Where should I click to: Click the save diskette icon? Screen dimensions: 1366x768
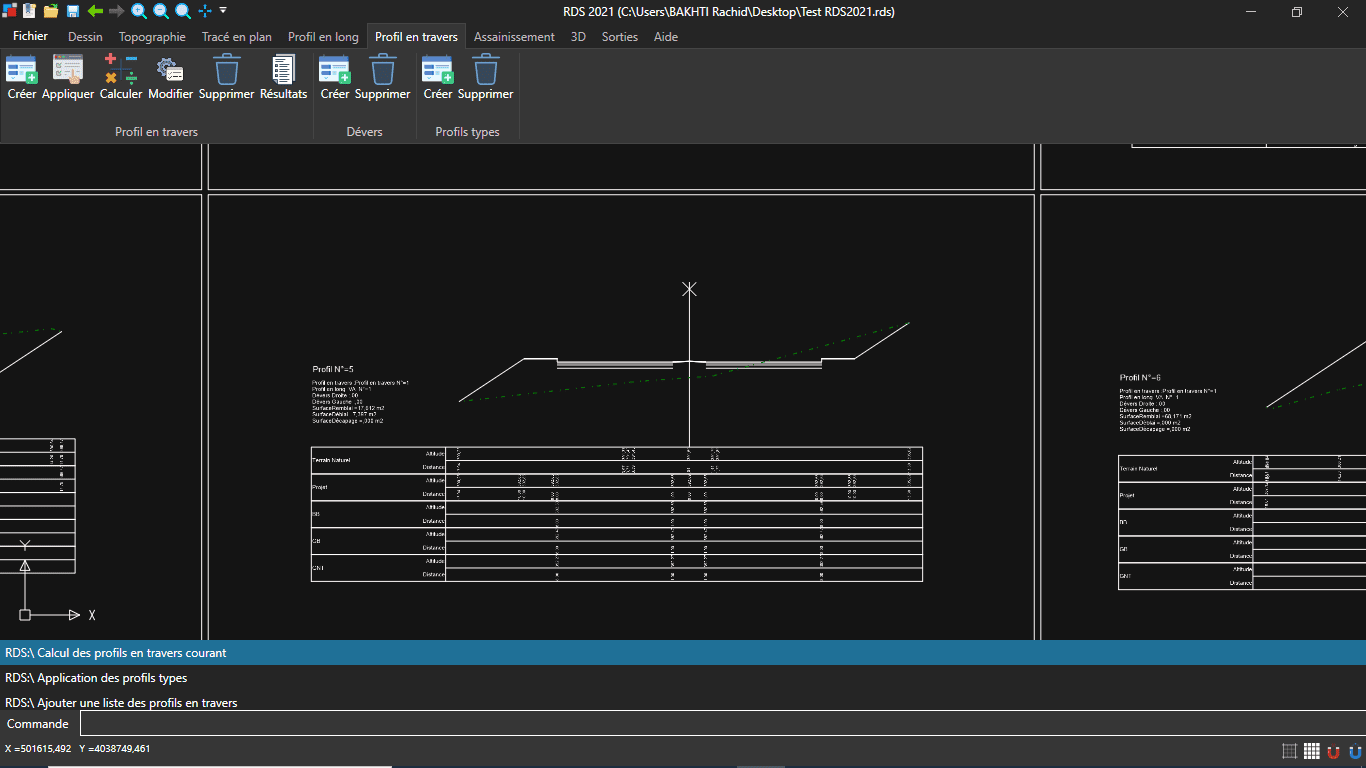click(x=72, y=12)
